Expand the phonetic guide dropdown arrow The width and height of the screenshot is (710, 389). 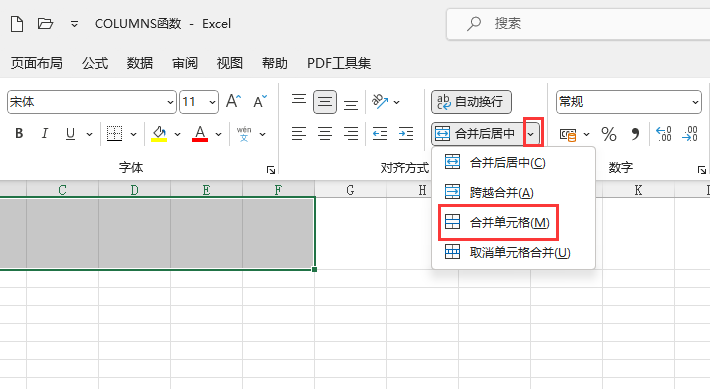(263, 134)
